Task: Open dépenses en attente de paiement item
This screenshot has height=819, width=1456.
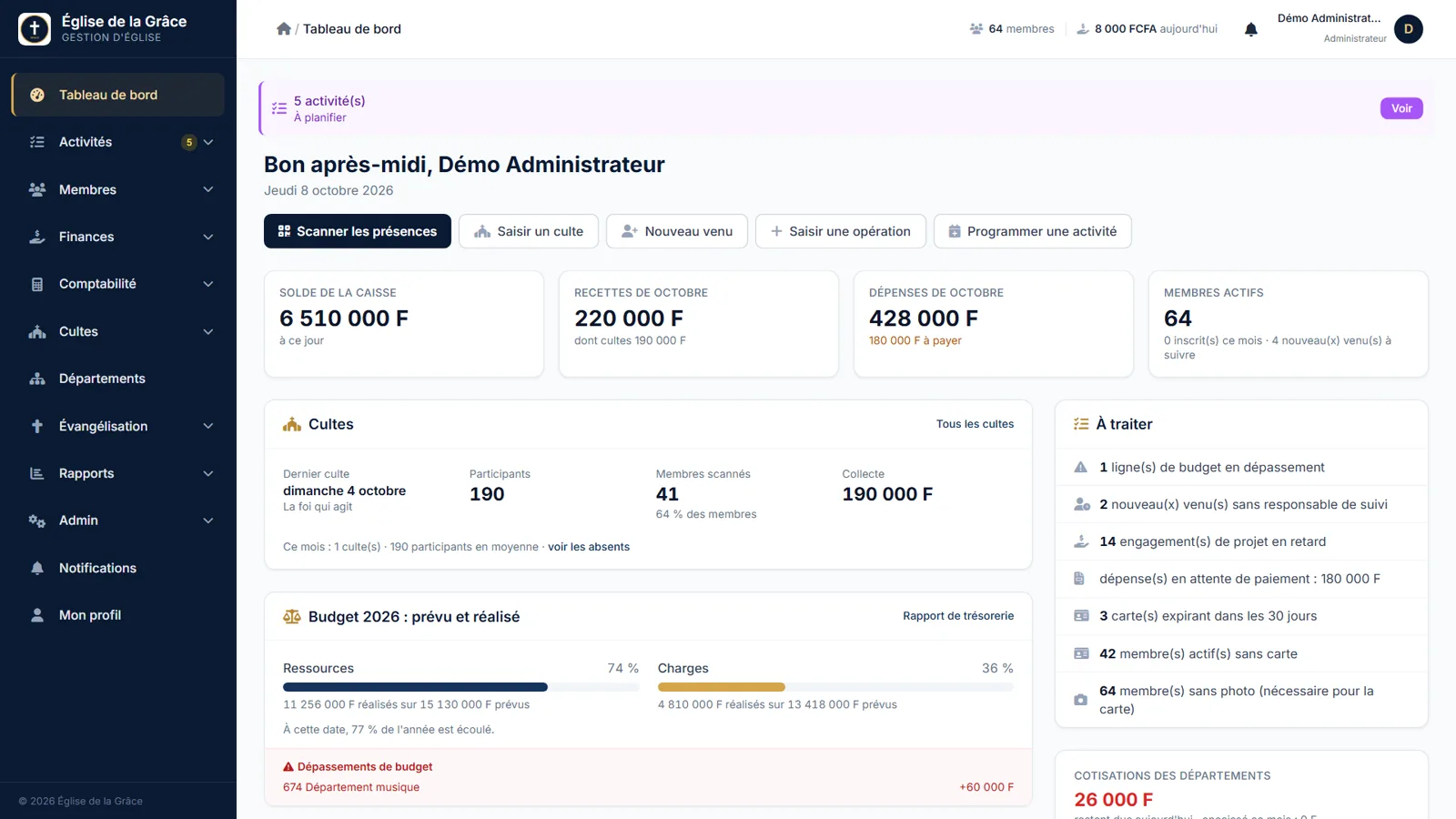Action: coord(1241,579)
